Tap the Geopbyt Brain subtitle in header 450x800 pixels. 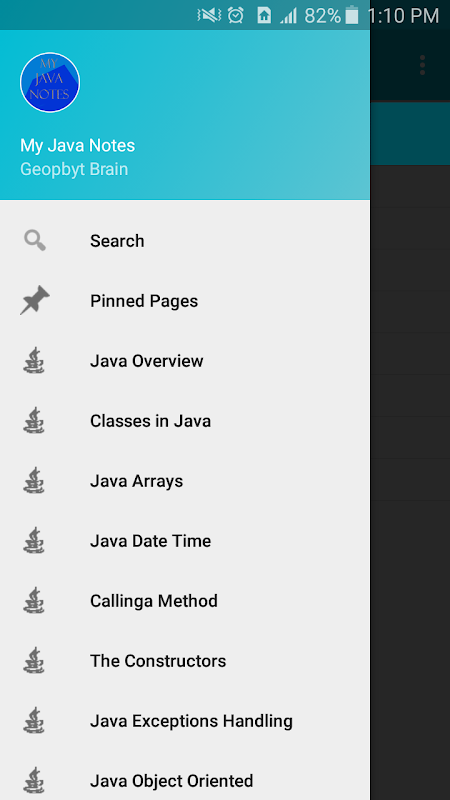point(74,169)
